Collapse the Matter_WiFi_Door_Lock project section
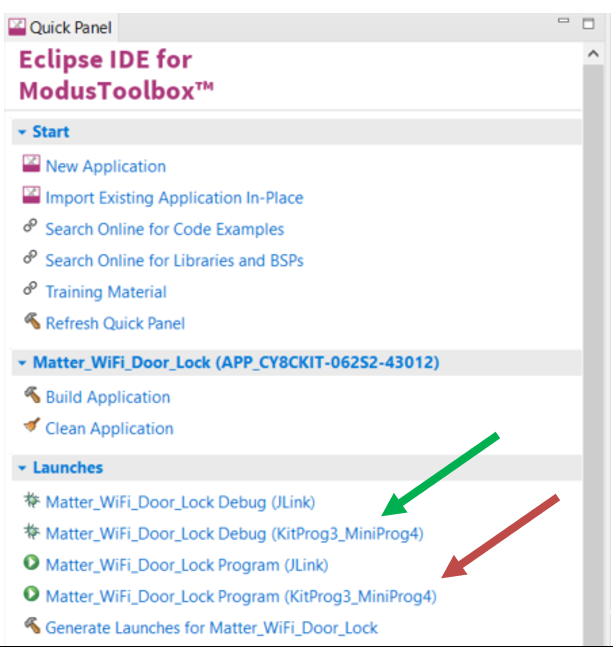 (x=22, y=363)
